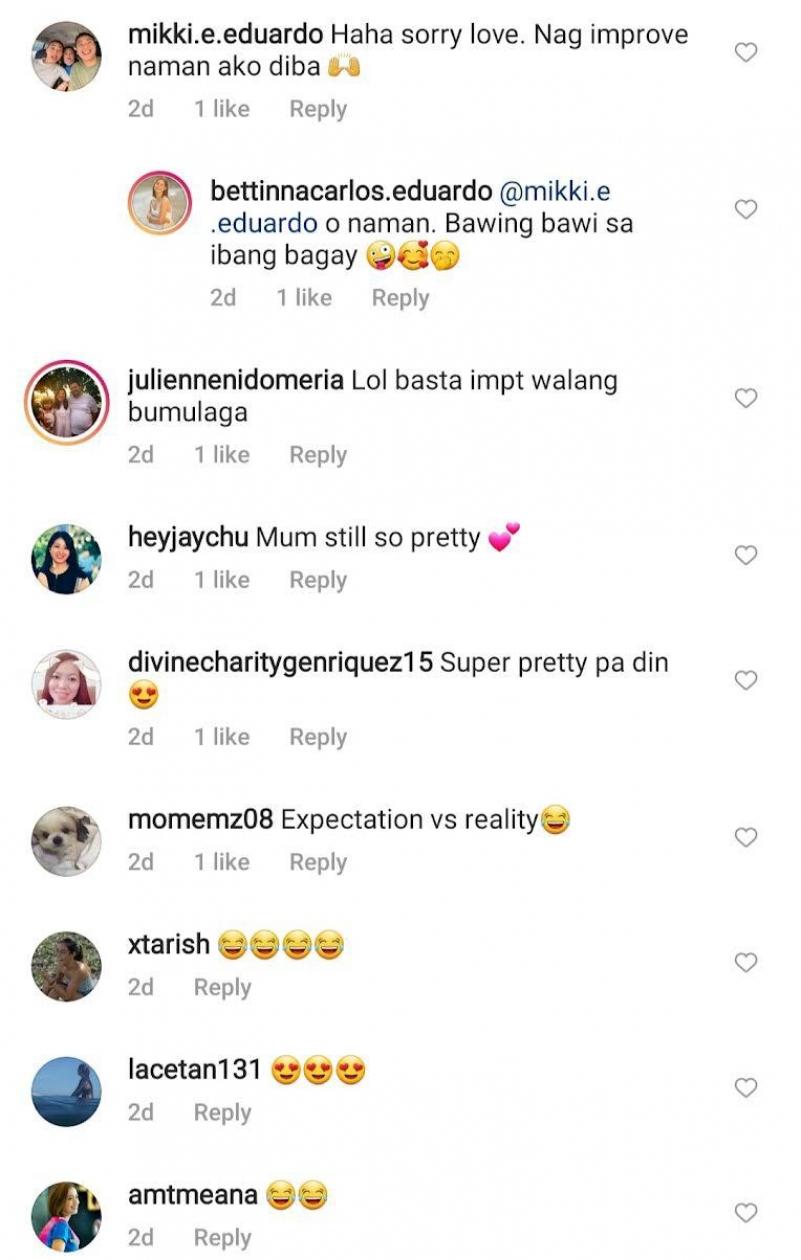Screen dimensions: 801x1260
Task: View the 1 like on juliennenidomeria's comment
Action: coord(222,455)
